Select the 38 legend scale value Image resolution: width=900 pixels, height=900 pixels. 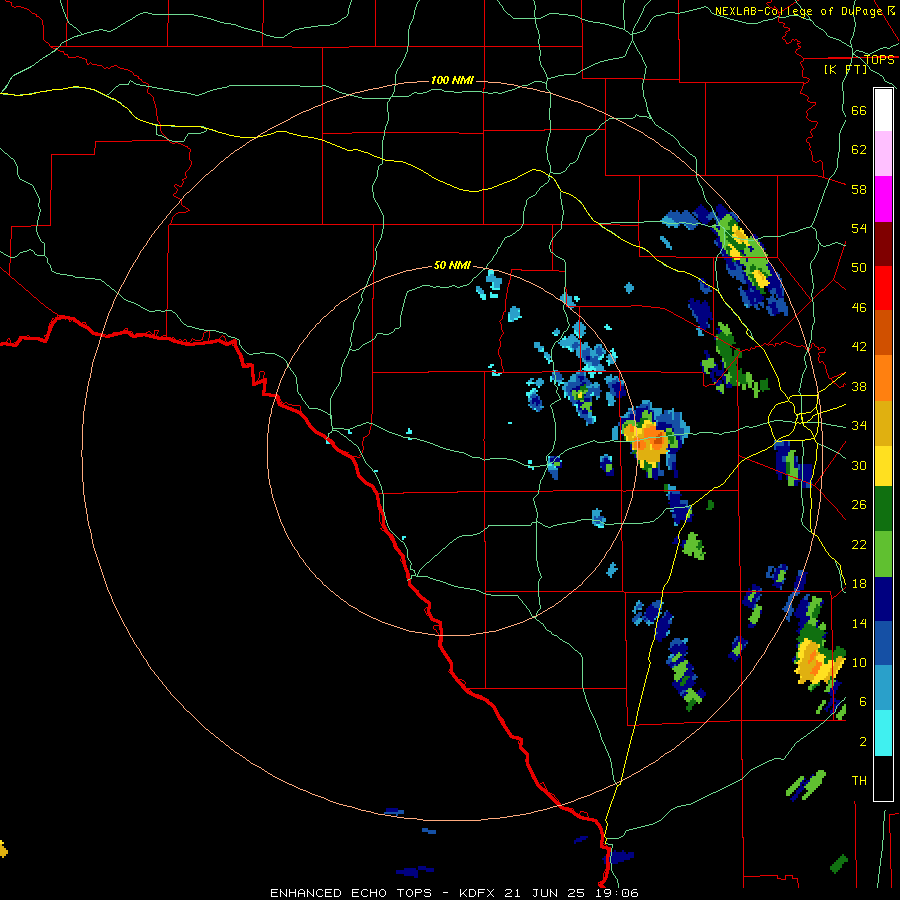tap(859, 386)
